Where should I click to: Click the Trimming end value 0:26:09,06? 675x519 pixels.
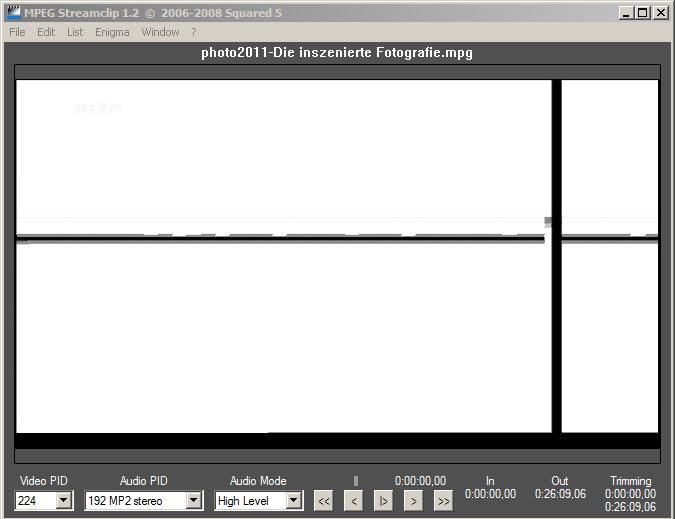(x=630, y=507)
